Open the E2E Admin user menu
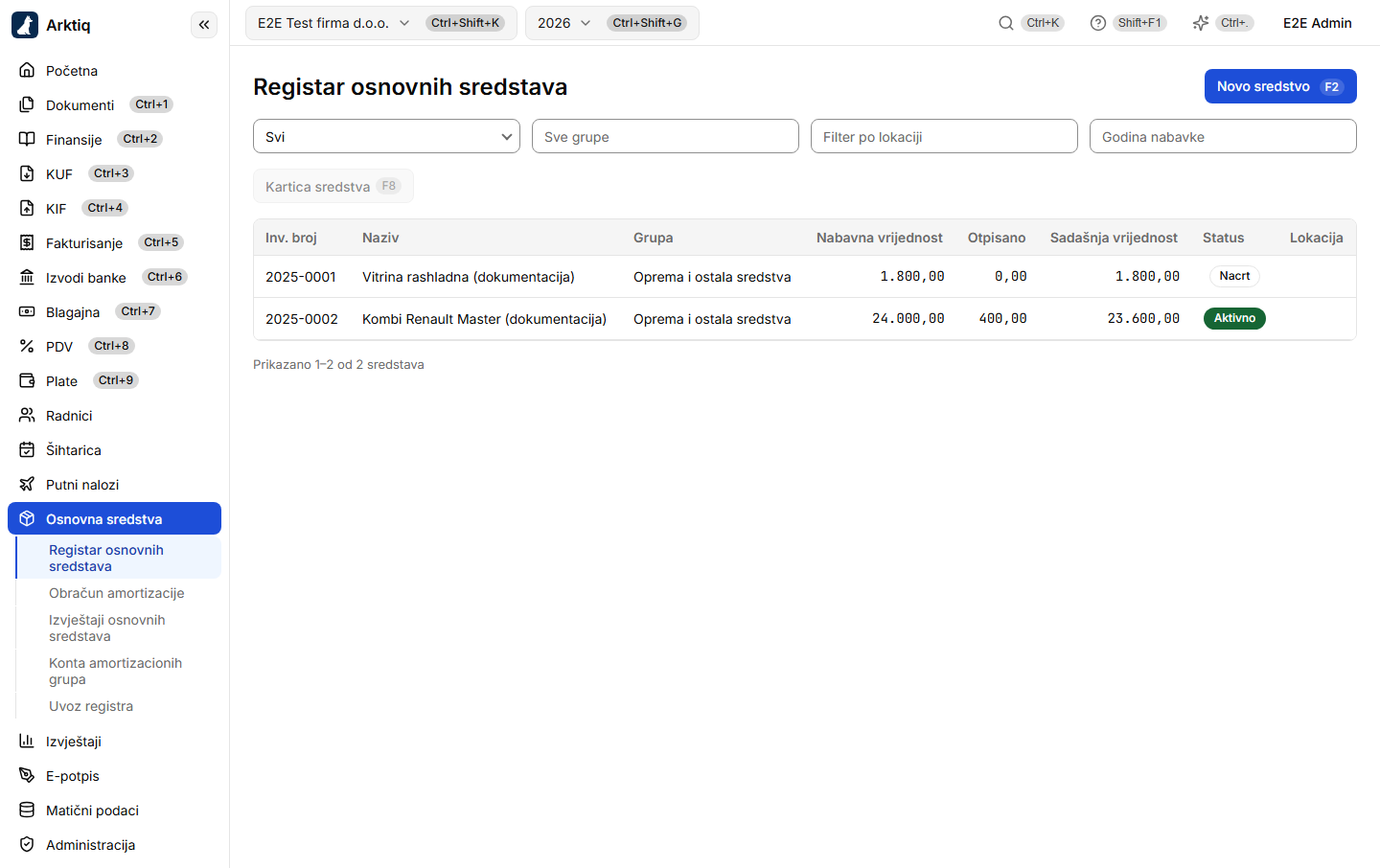The height and width of the screenshot is (868, 1380). coord(1318,23)
